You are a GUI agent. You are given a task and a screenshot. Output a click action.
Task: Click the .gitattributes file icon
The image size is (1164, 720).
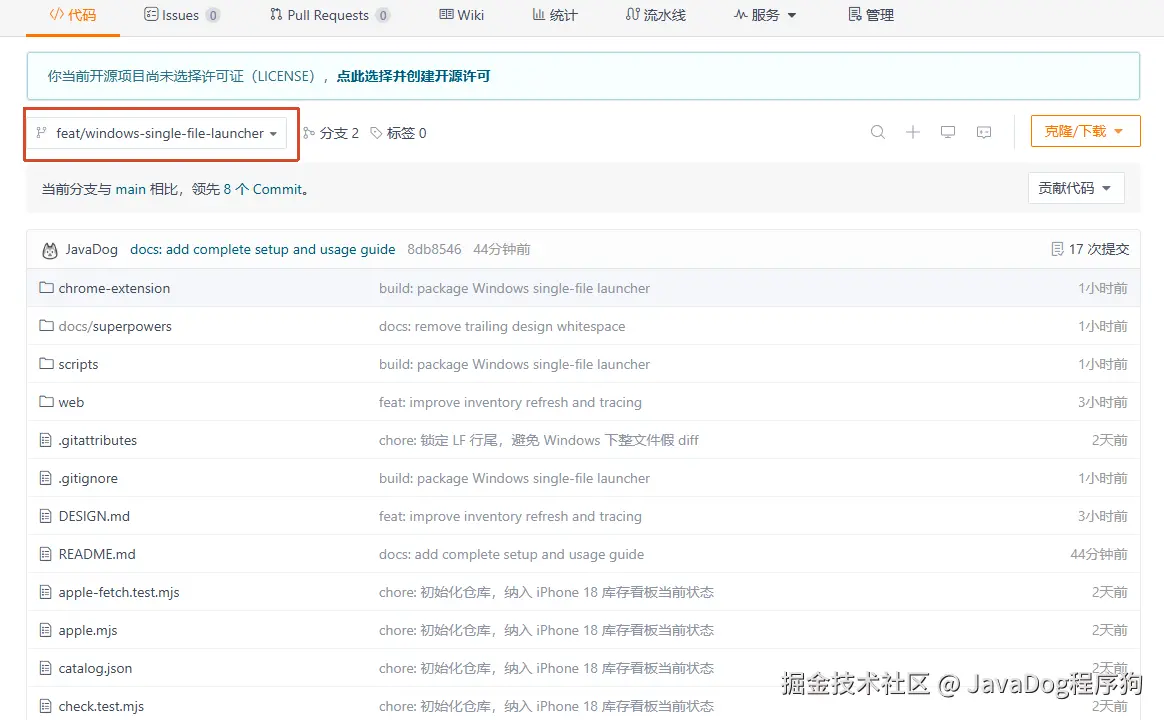(x=45, y=440)
